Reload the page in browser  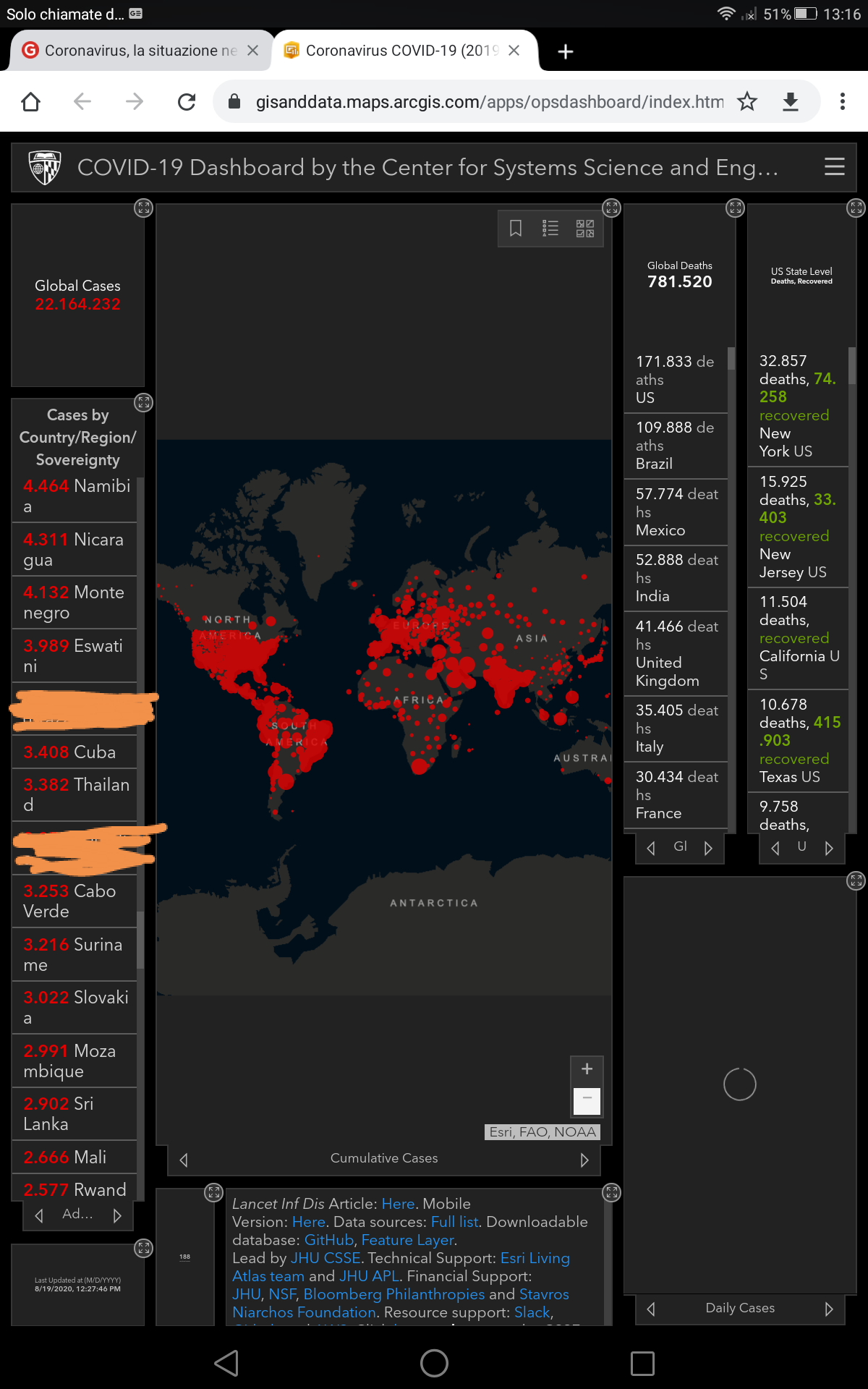click(x=187, y=102)
